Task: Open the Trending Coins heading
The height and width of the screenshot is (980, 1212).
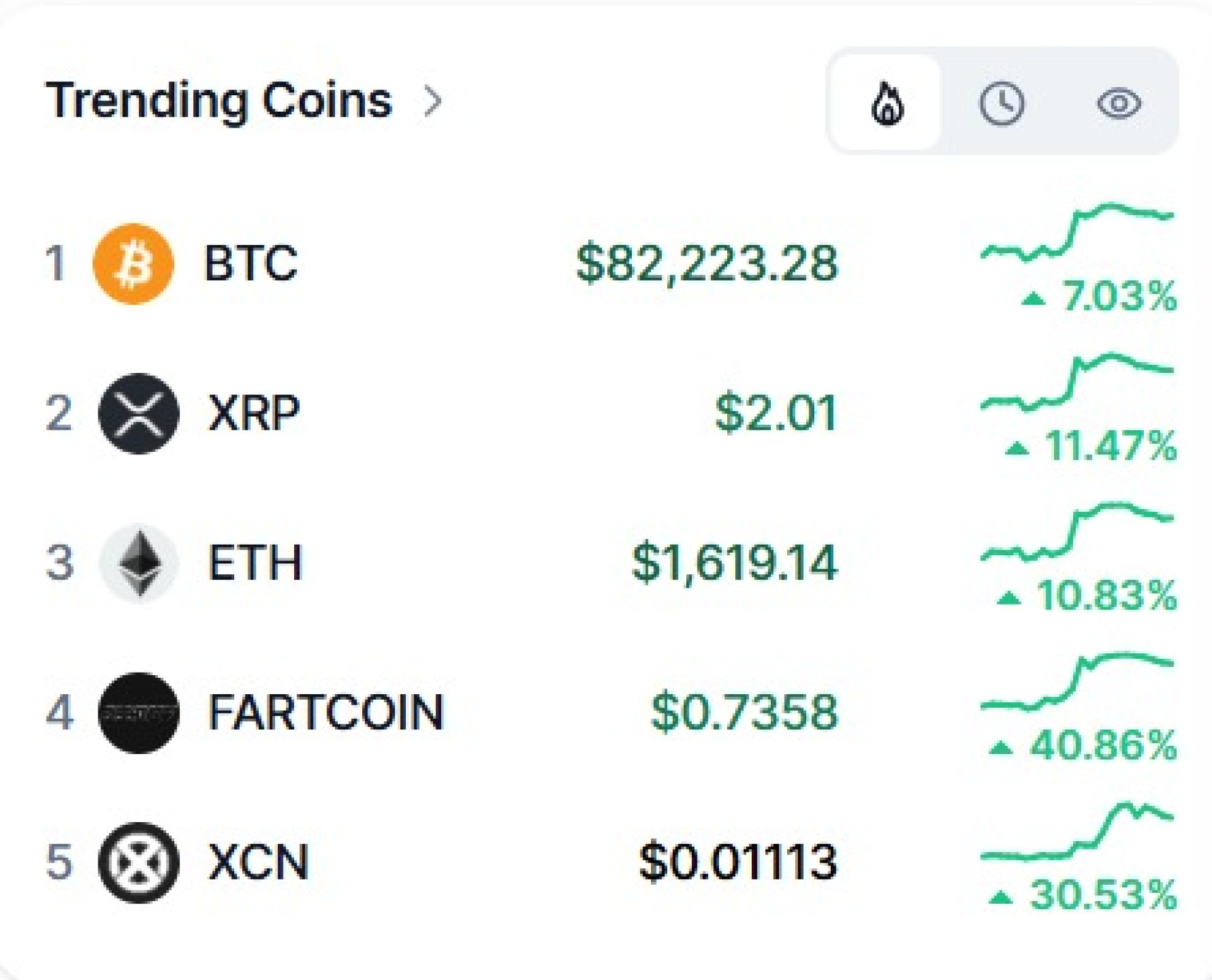Action: pyautogui.click(x=219, y=100)
